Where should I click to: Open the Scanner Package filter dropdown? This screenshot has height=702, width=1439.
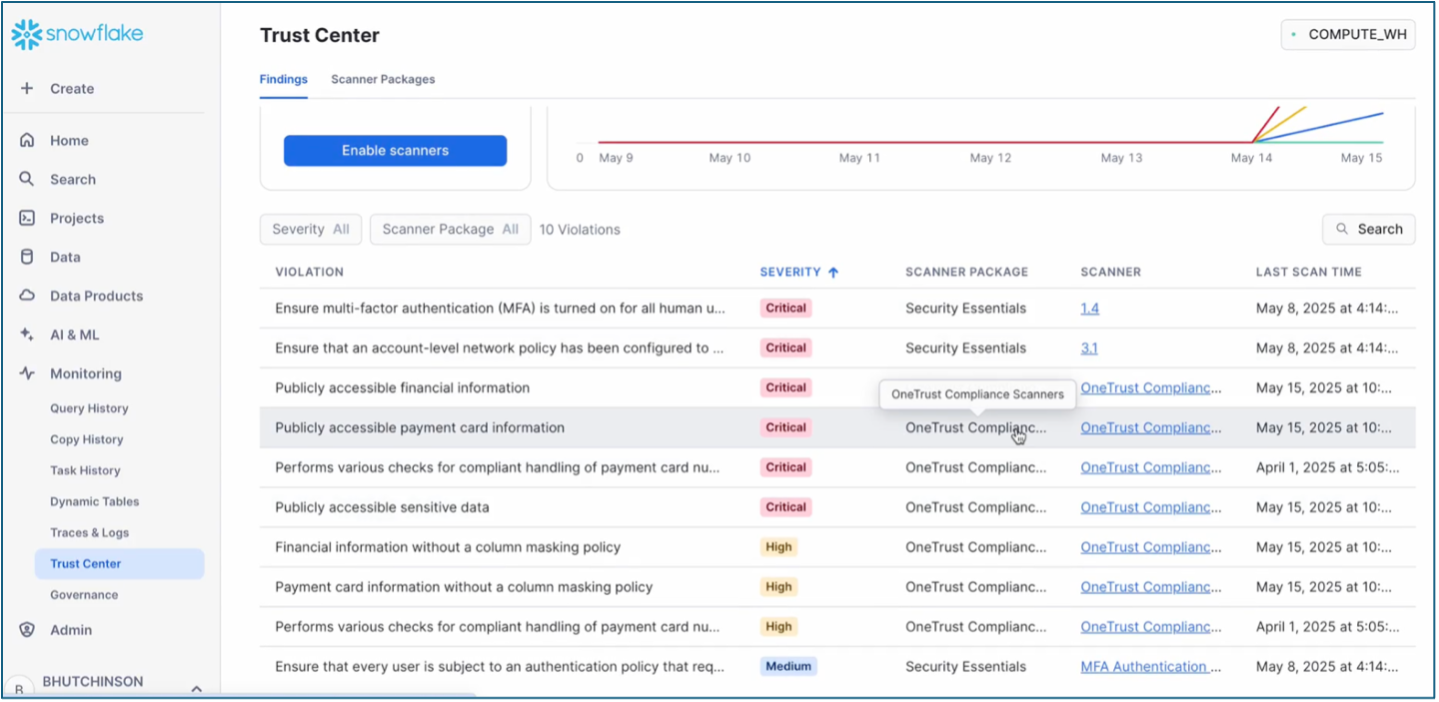point(449,229)
